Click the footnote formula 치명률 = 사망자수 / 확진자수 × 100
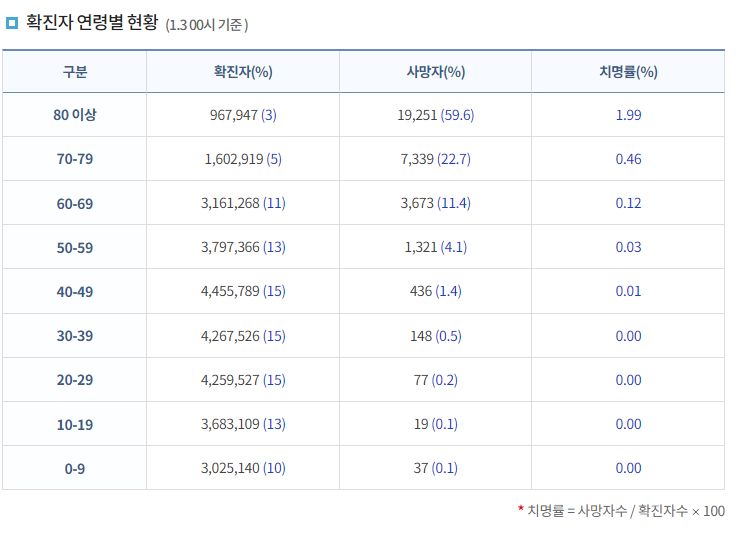The image size is (737, 533). pos(626,510)
